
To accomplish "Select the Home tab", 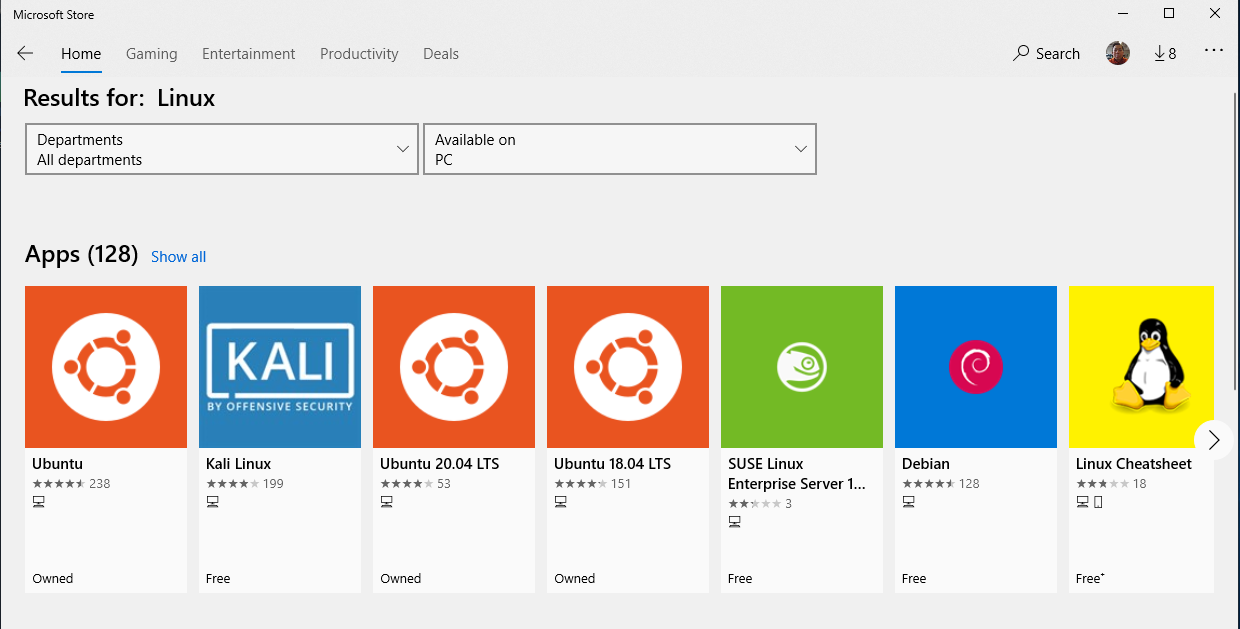I will coord(80,53).
